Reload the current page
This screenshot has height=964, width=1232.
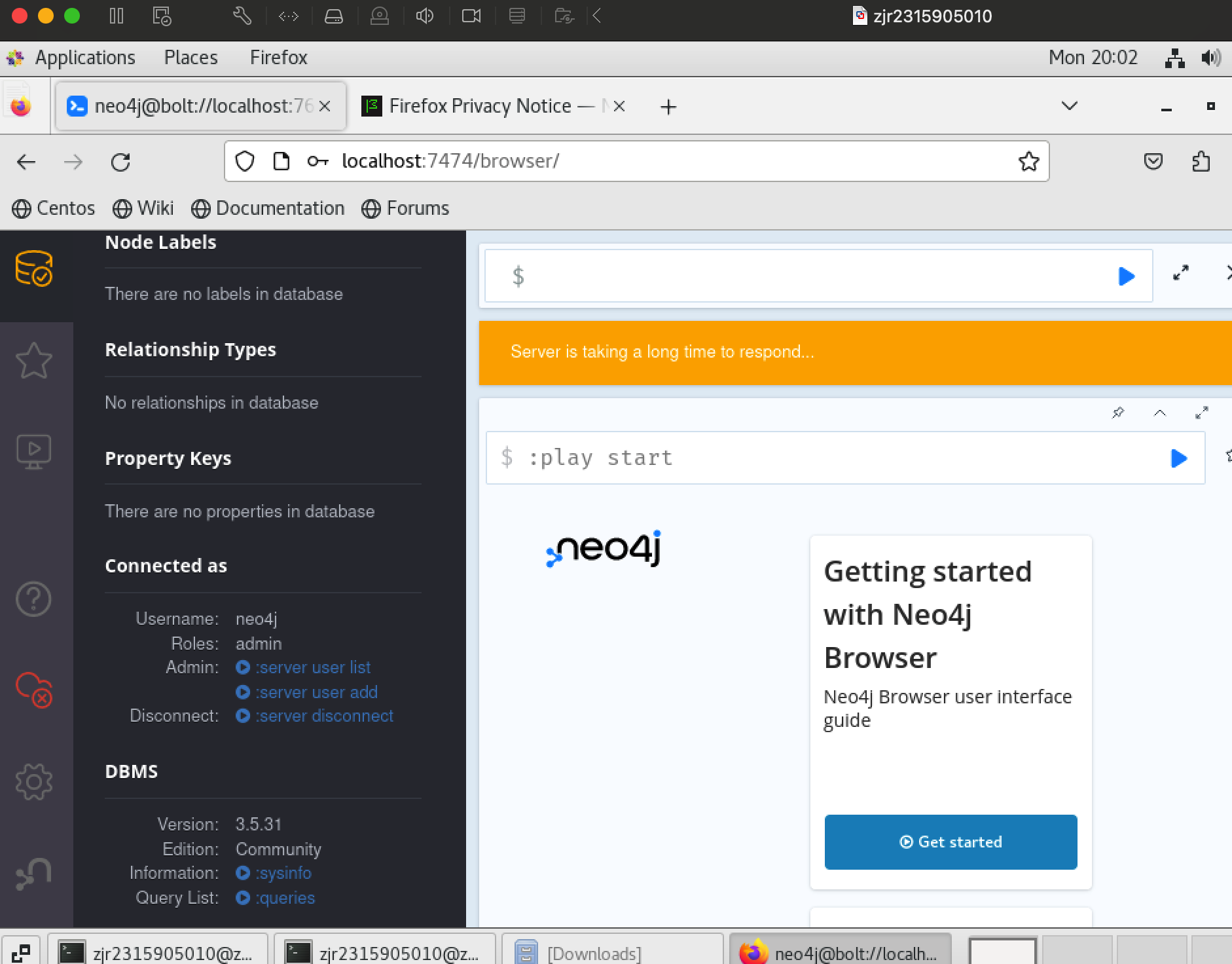tap(120, 162)
